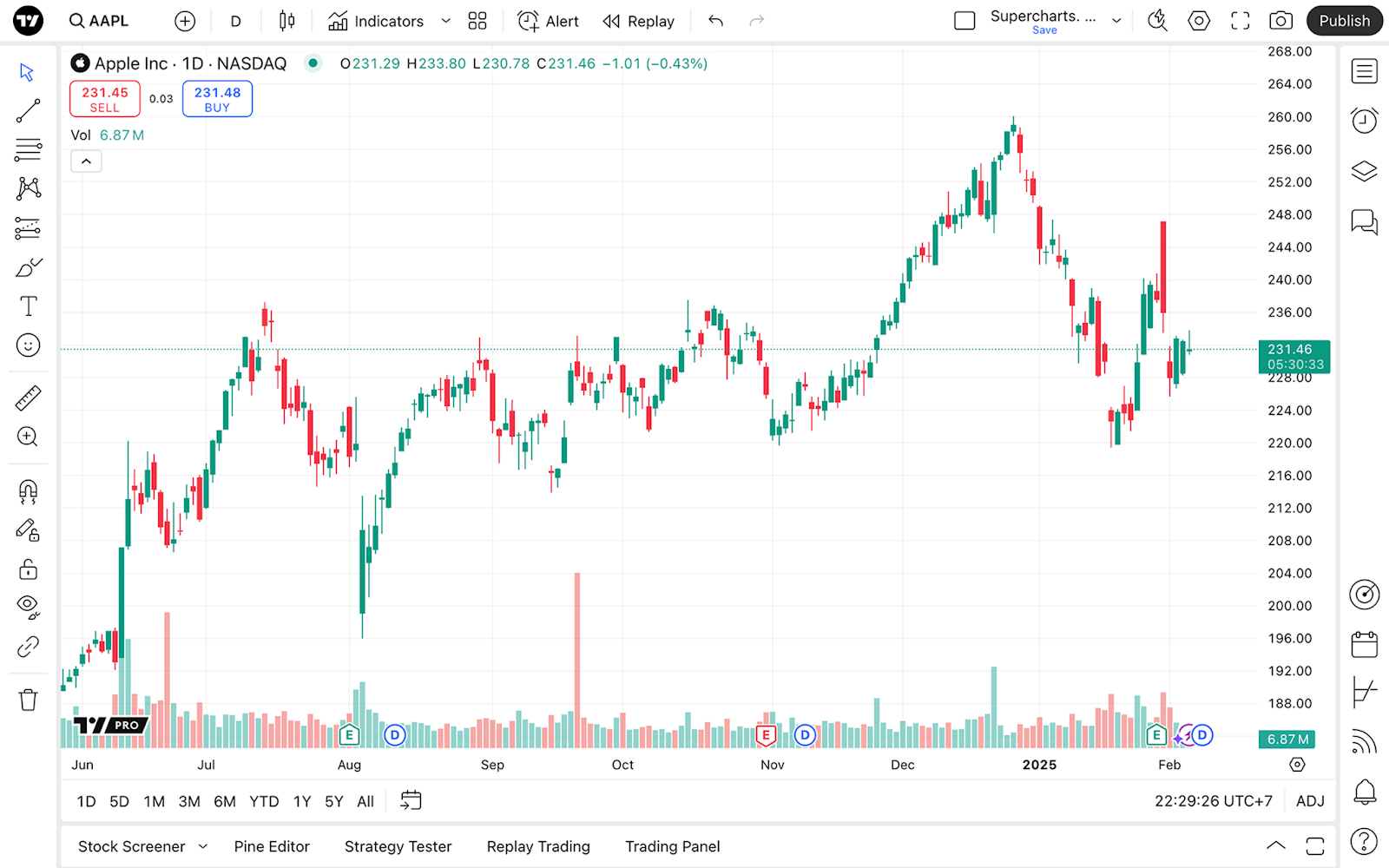Switch price scale to ADJ adjusted data

click(1310, 800)
